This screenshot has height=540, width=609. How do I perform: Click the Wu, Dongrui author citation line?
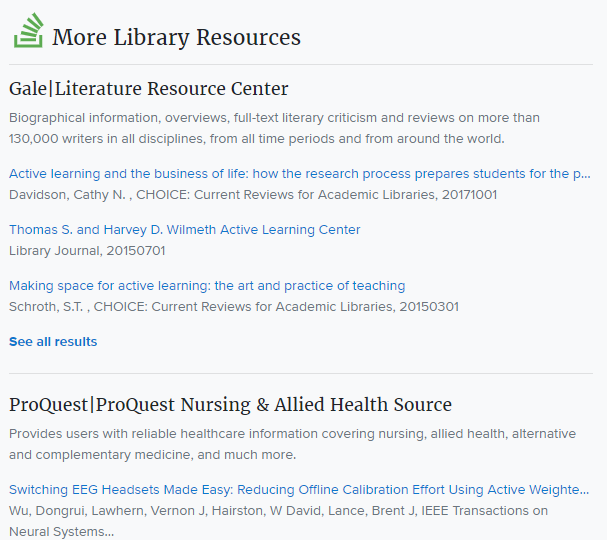click(278, 510)
